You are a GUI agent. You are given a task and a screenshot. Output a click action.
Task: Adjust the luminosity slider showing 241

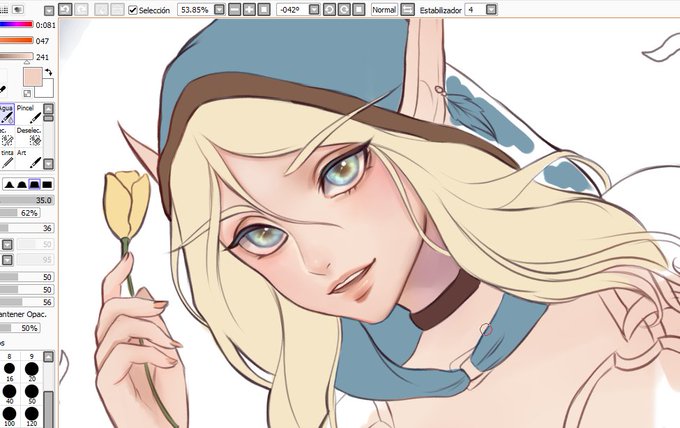pos(16,56)
